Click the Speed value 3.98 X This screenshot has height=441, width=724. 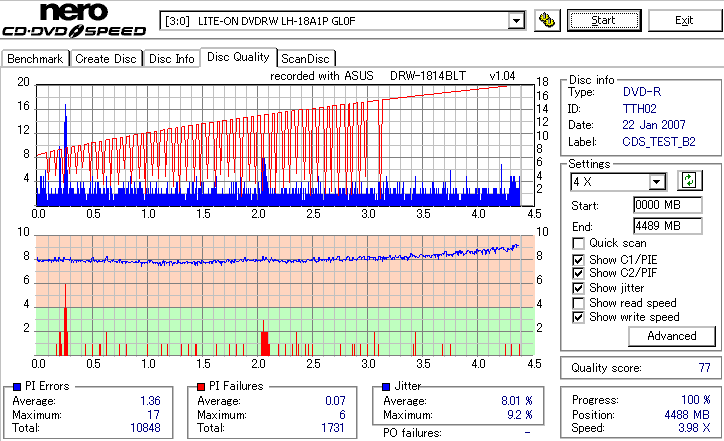click(694, 428)
